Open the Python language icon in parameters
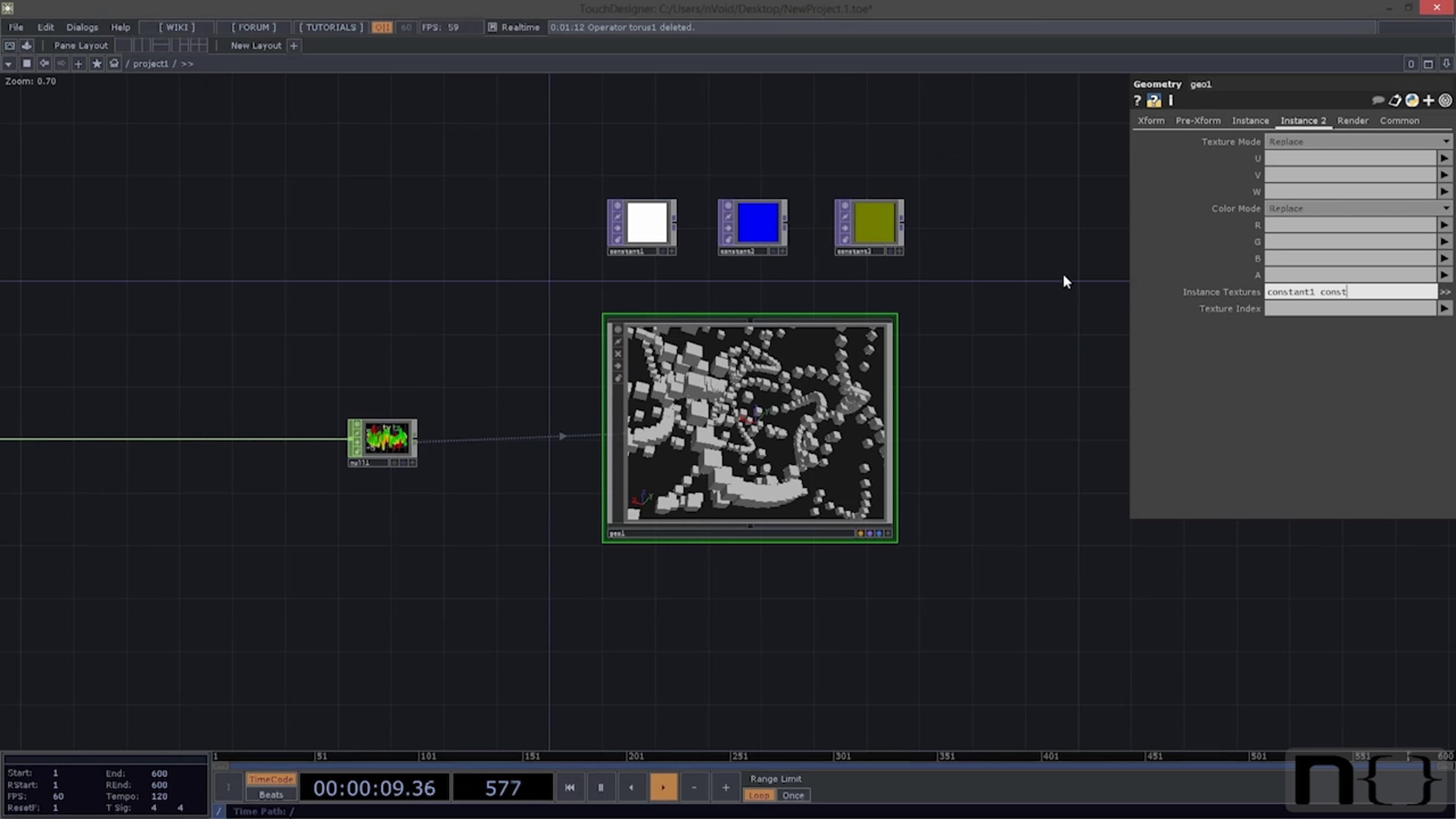This screenshot has height=819, width=1456. click(1412, 101)
